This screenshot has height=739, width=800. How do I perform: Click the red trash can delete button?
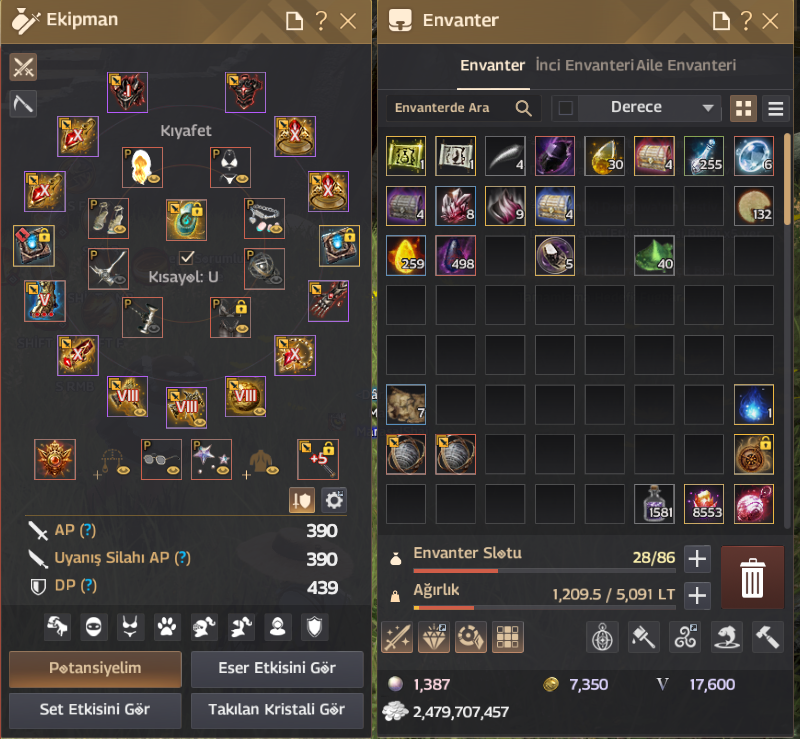click(752, 577)
